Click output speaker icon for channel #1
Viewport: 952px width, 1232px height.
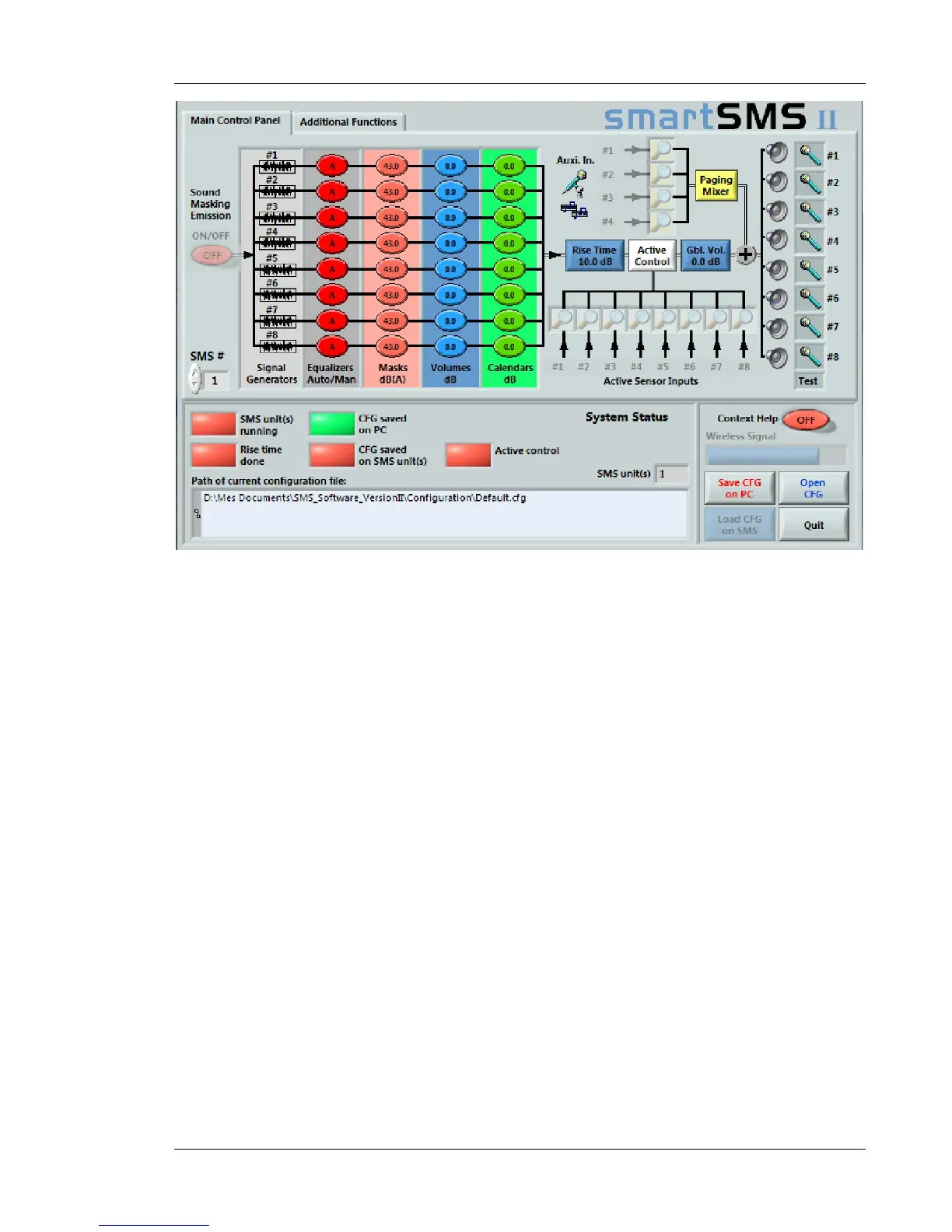pyautogui.click(x=776, y=152)
